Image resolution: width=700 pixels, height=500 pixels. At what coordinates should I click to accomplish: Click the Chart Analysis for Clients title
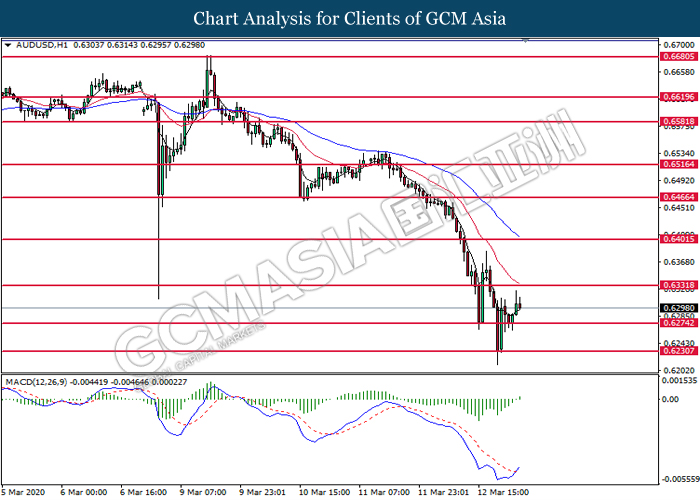(x=350, y=19)
